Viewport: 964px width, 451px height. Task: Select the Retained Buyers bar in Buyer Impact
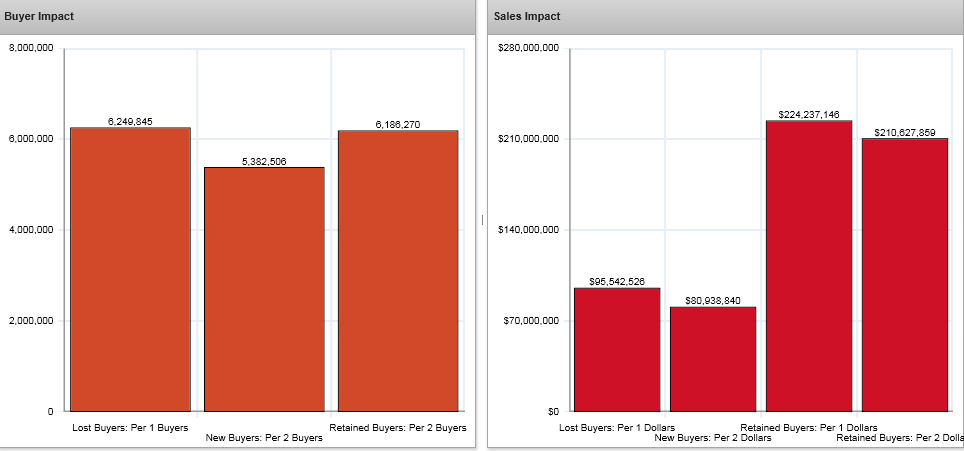coord(398,270)
